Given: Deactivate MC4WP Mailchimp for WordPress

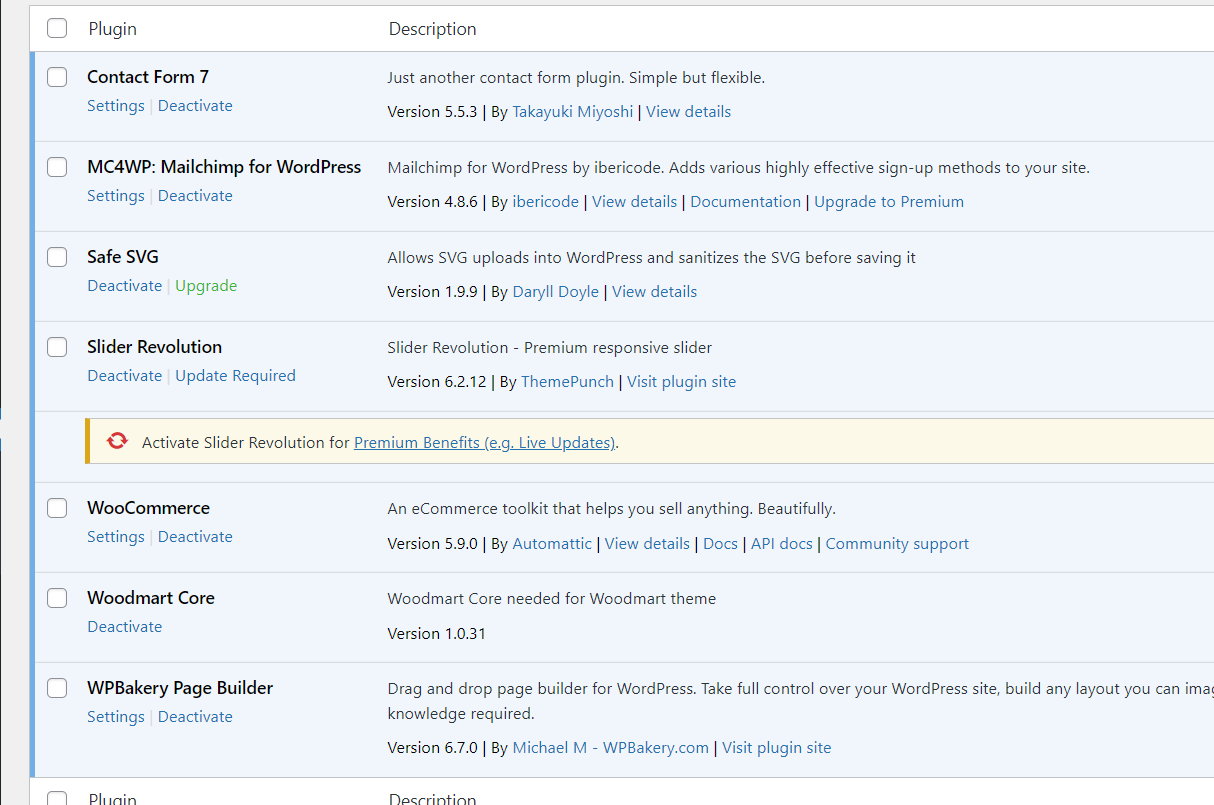Looking at the screenshot, I should click(x=195, y=196).
